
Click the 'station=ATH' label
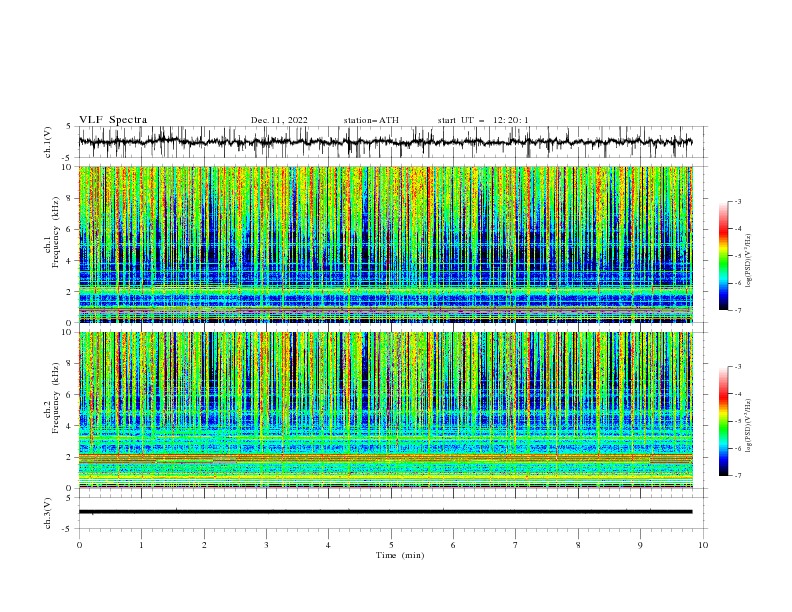click(371, 120)
